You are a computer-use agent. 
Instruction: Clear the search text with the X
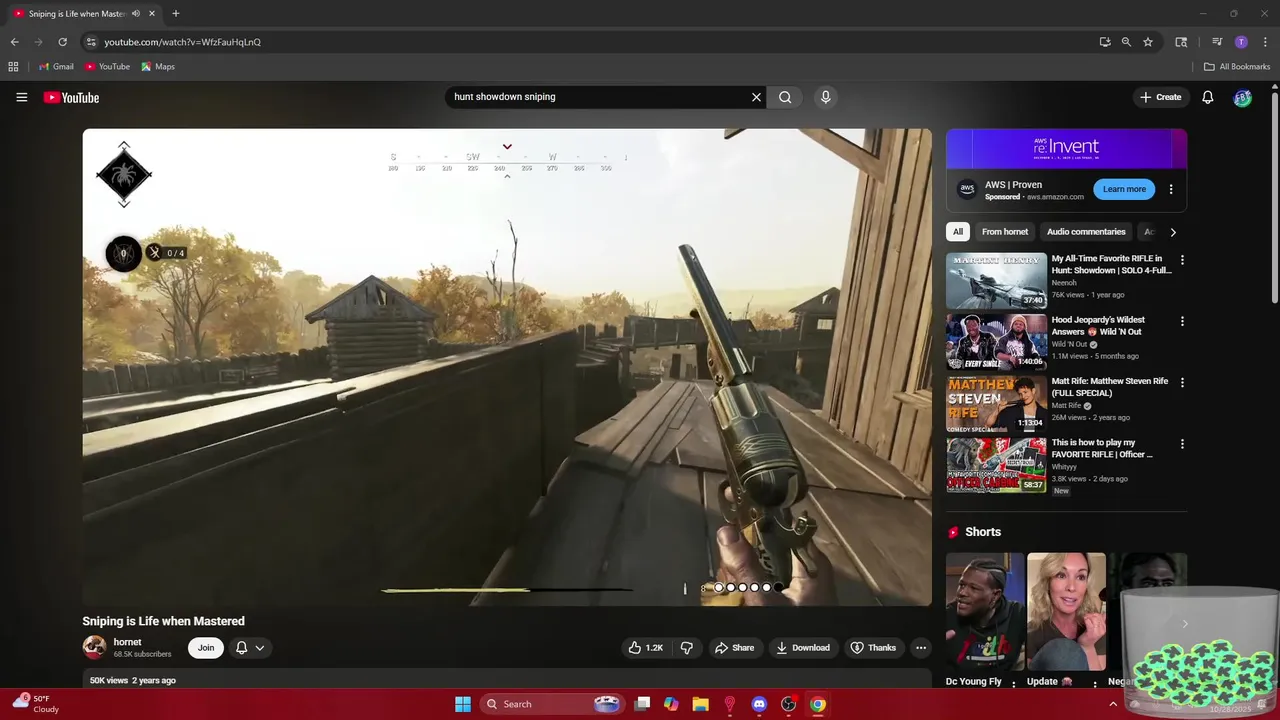point(756,97)
